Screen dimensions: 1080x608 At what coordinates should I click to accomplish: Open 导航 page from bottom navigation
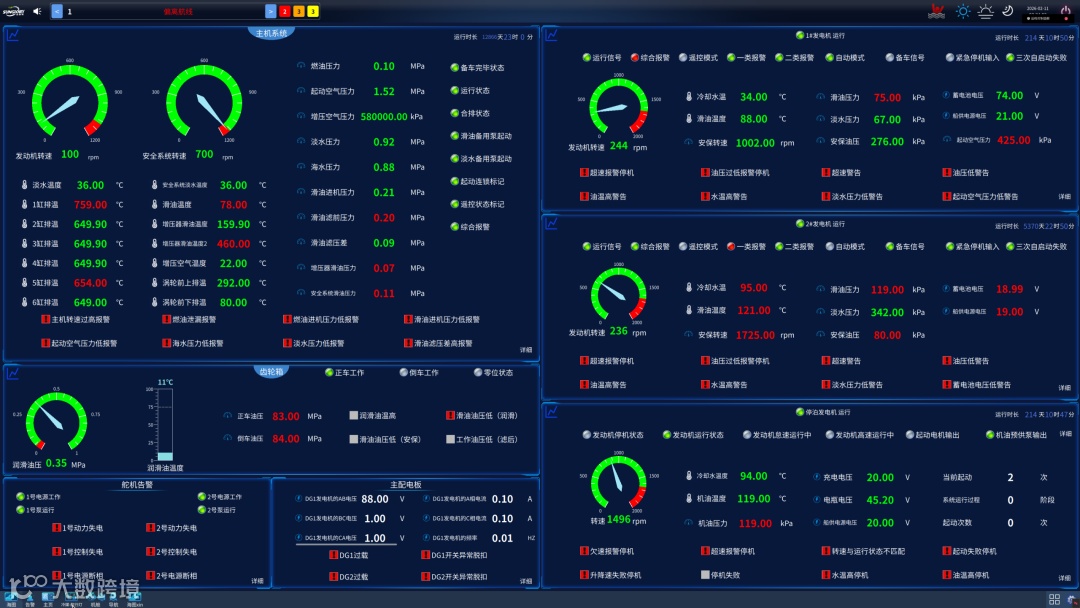pyautogui.click(x=114, y=599)
